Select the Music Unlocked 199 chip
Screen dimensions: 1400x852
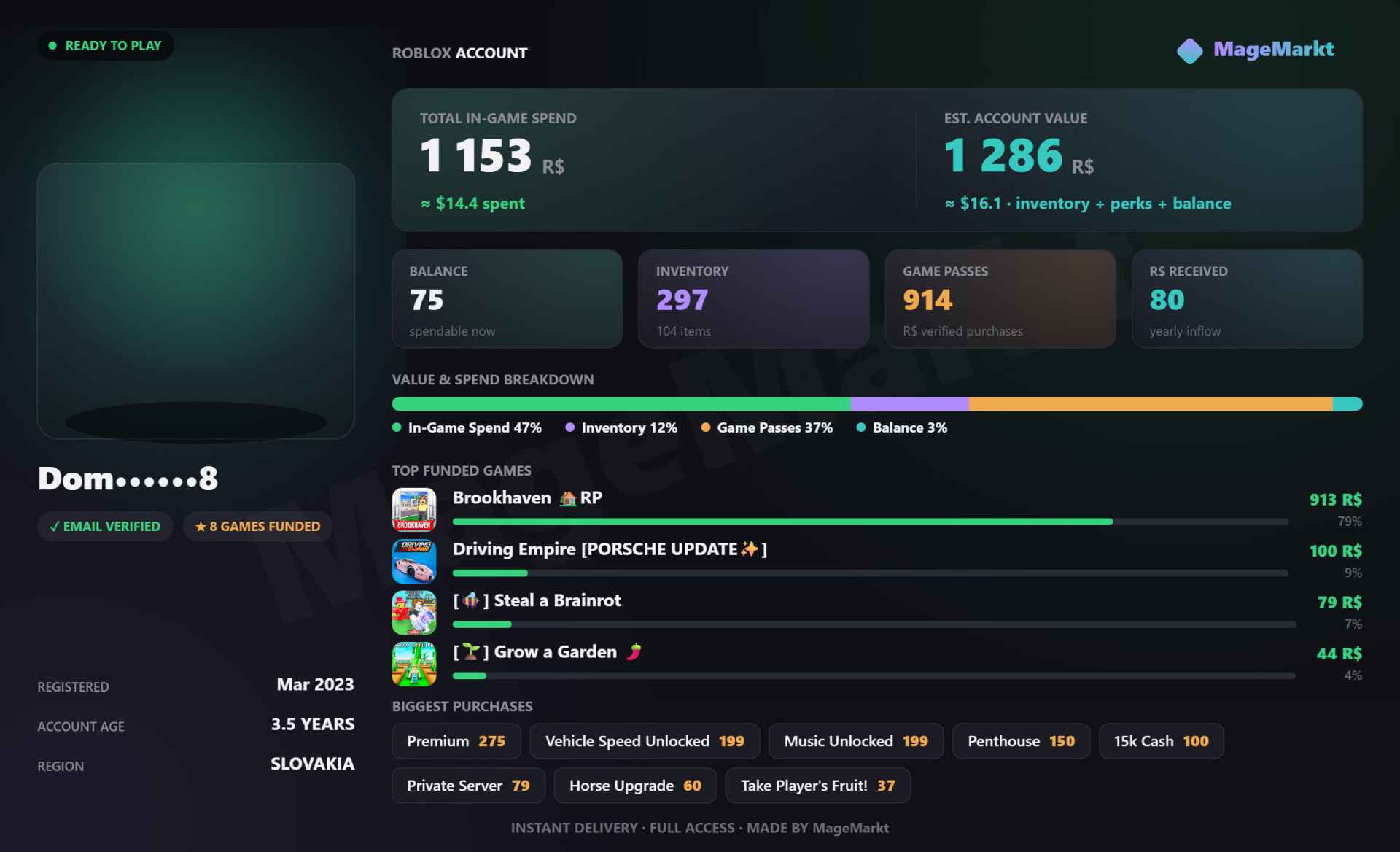(856, 741)
